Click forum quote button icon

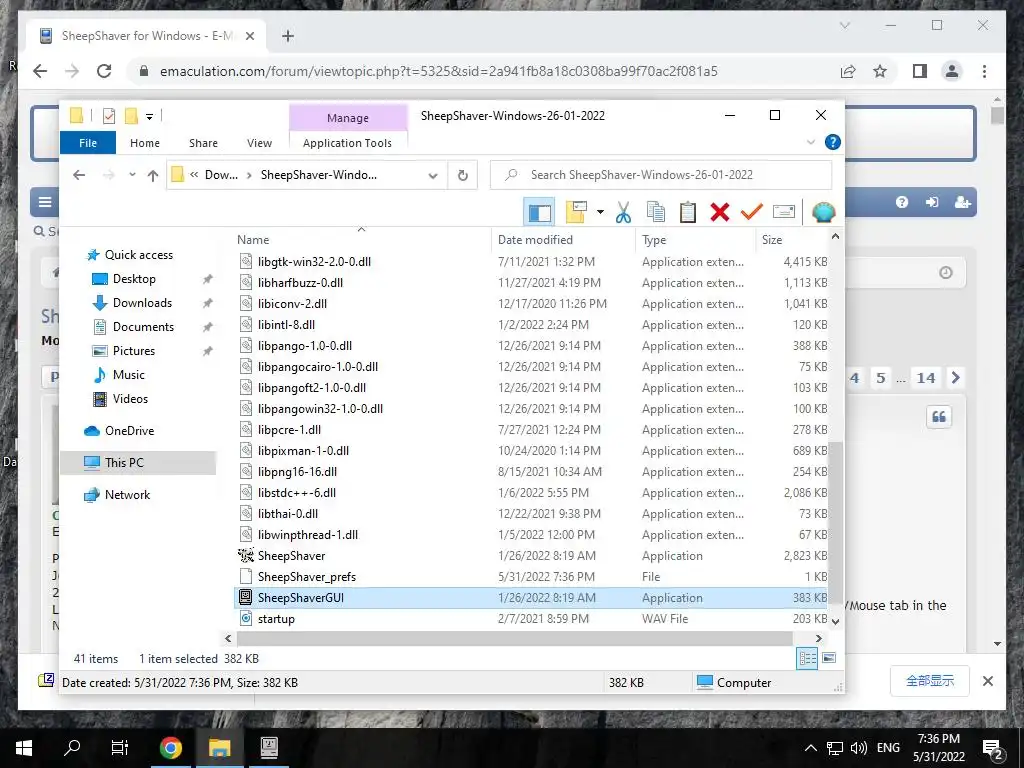[x=939, y=417]
